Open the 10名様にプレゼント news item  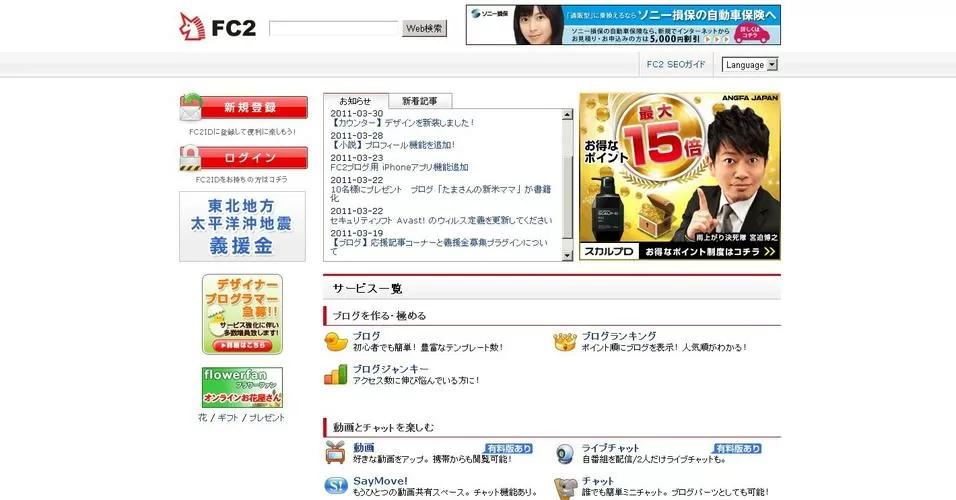coord(440,193)
